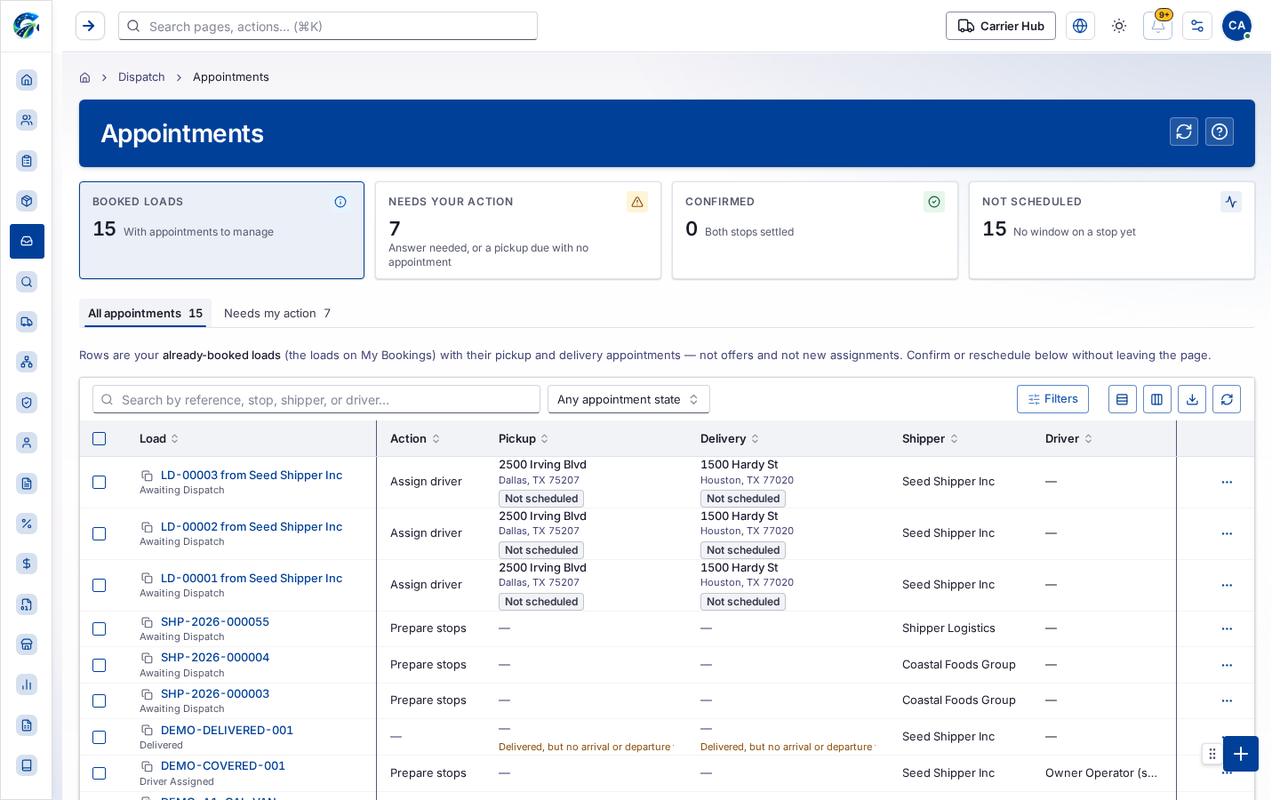Image resolution: width=1280 pixels, height=800 pixels.
Task: Download the table with the export icon
Action: pos(1192,399)
